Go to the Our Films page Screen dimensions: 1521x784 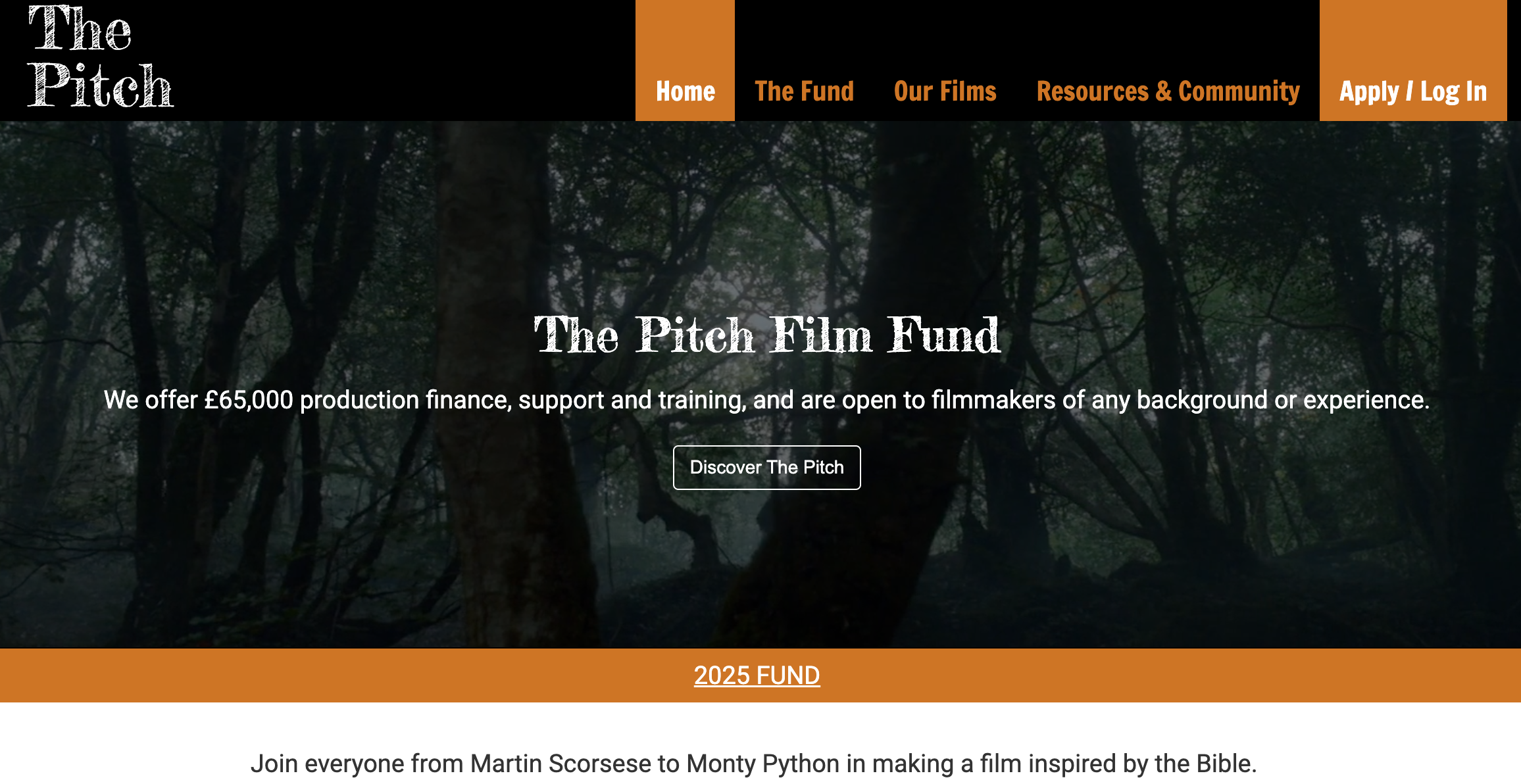coord(945,91)
